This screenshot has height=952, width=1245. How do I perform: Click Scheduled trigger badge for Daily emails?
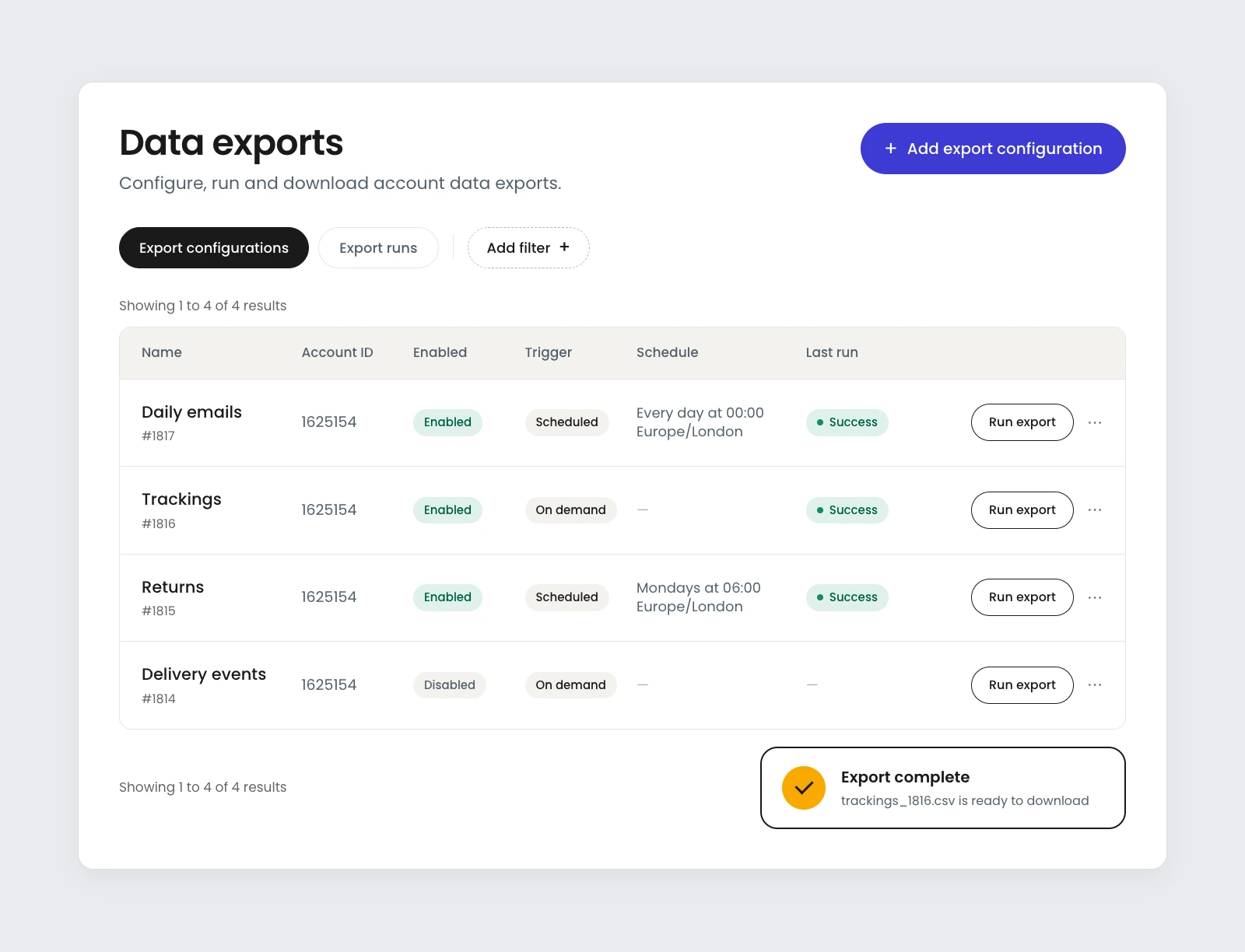[x=566, y=422]
